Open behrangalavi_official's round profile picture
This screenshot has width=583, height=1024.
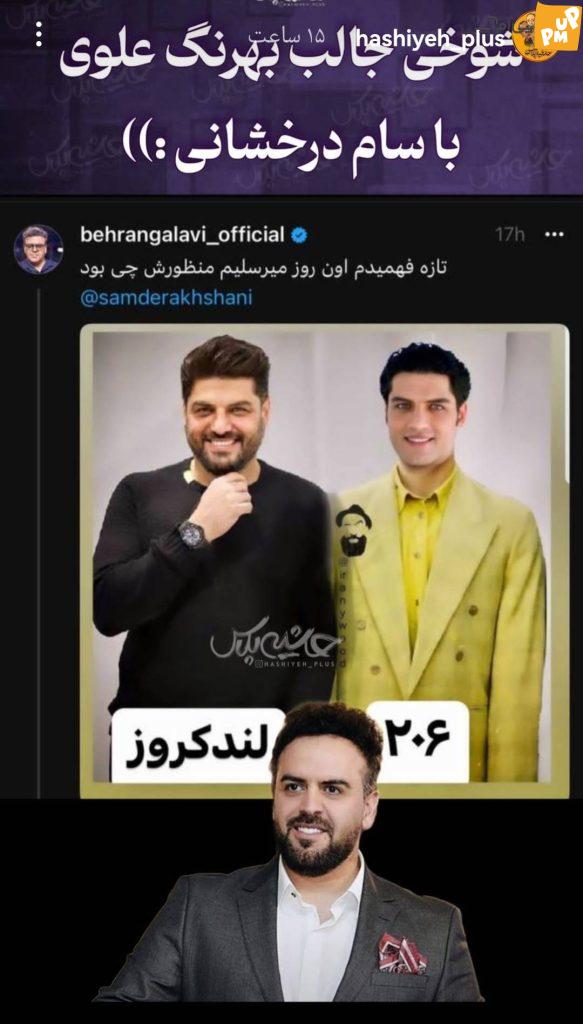tap(39, 249)
